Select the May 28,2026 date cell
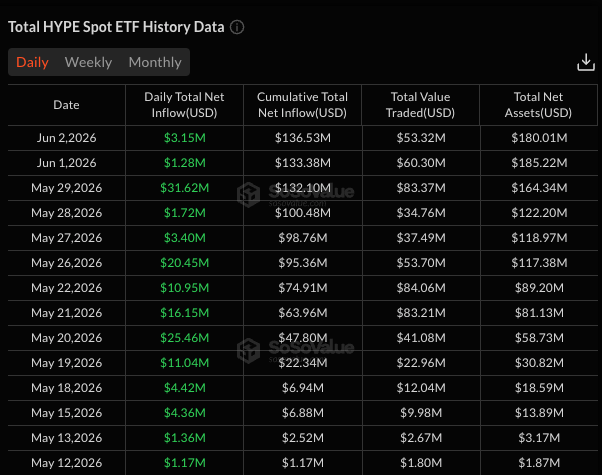602x475 pixels. coord(66,213)
